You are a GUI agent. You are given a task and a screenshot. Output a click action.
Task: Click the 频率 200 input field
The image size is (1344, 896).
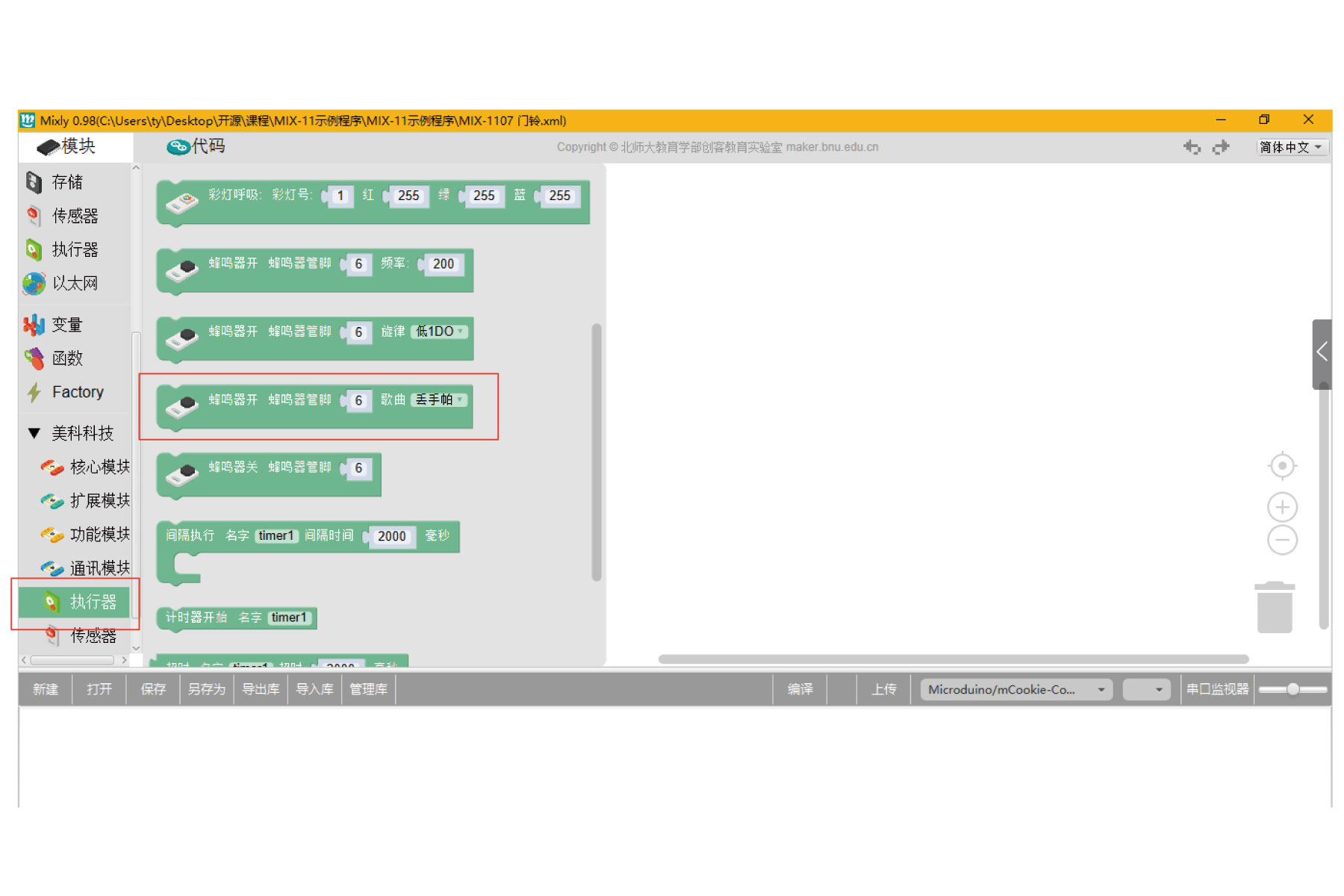[443, 264]
